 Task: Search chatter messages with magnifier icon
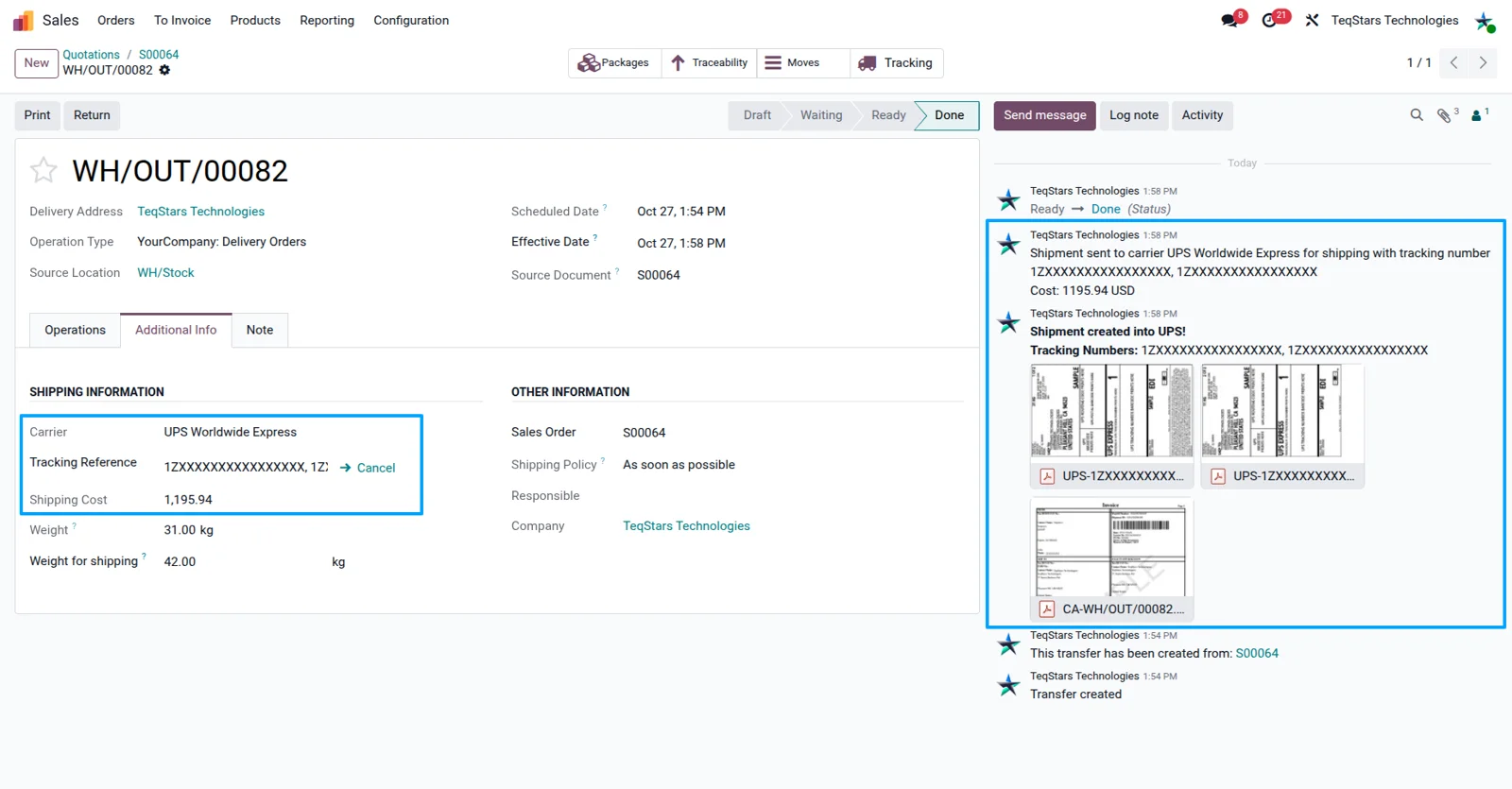[1417, 115]
